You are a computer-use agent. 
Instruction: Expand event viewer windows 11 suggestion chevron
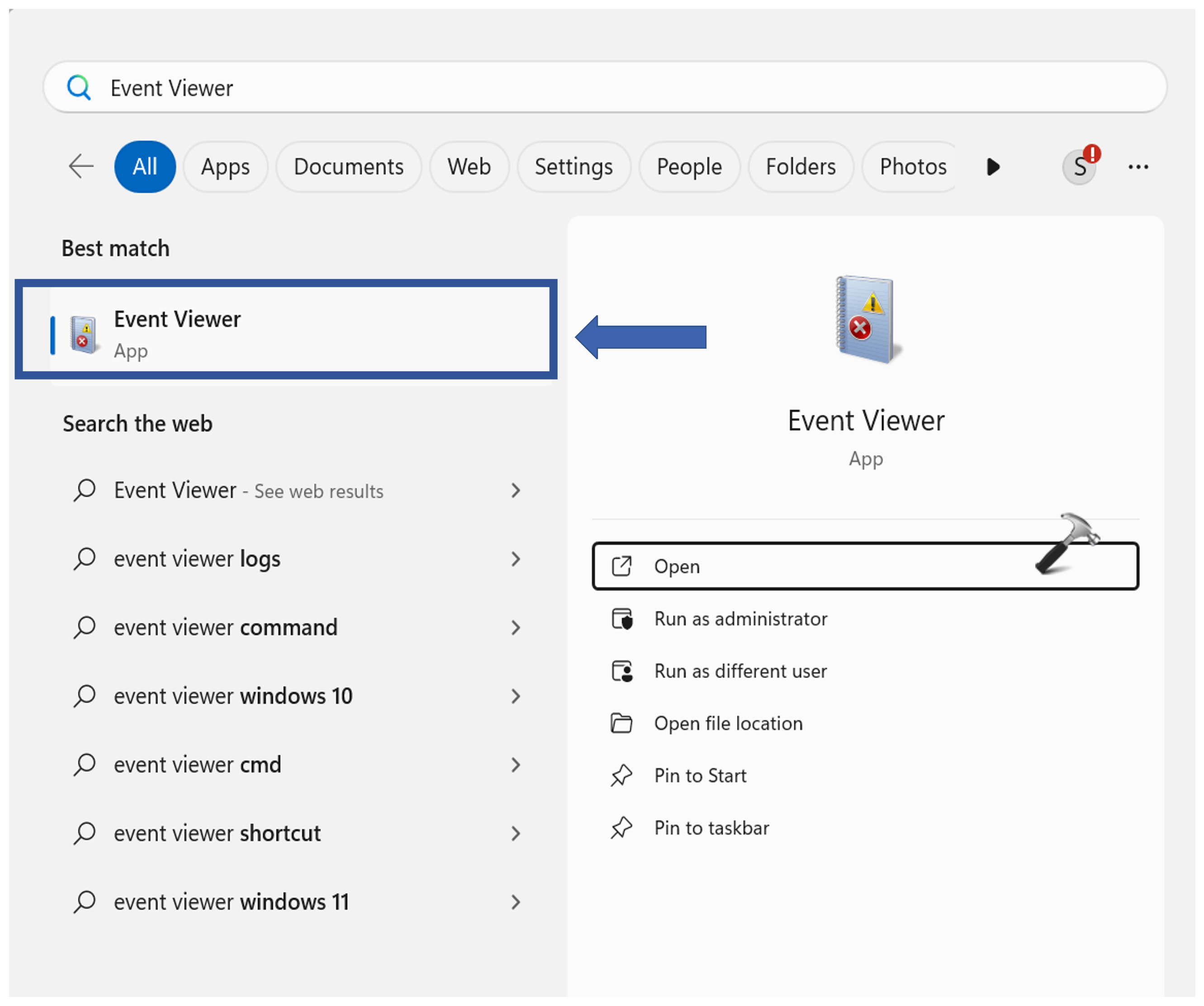click(x=516, y=902)
